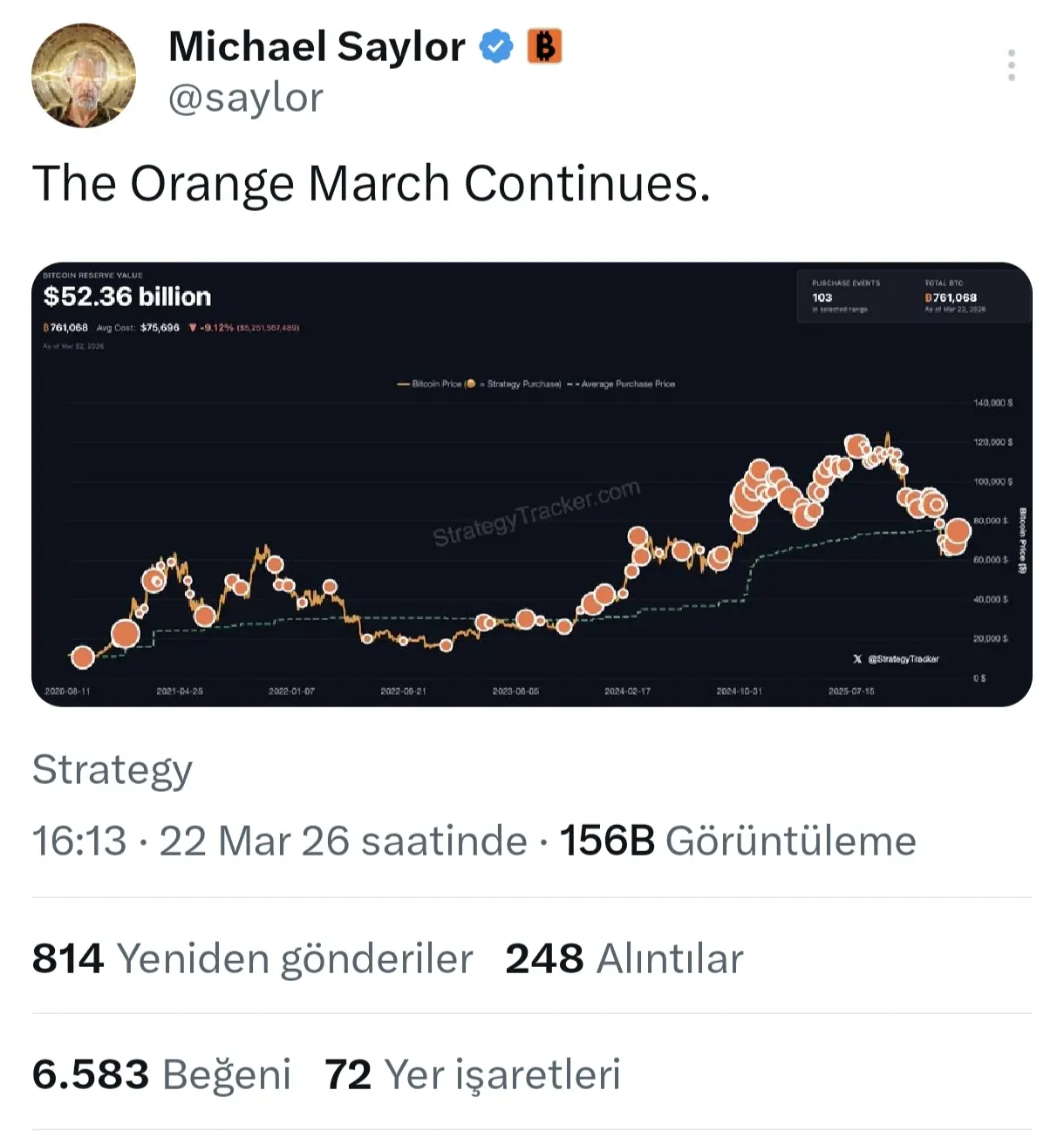Click the Michael Saylor display name
Viewport: 1064px width, 1131px height.
(317, 46)
